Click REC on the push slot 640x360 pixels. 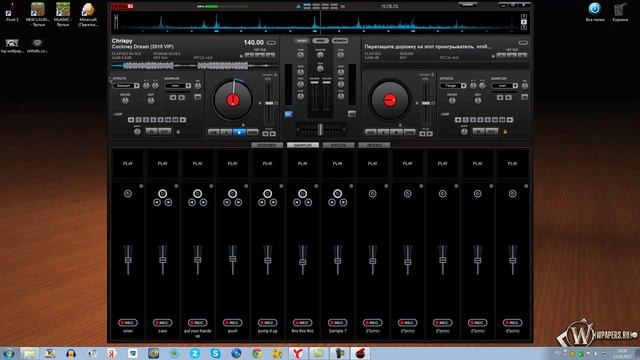pyautogui.click(x=233, y=322)
